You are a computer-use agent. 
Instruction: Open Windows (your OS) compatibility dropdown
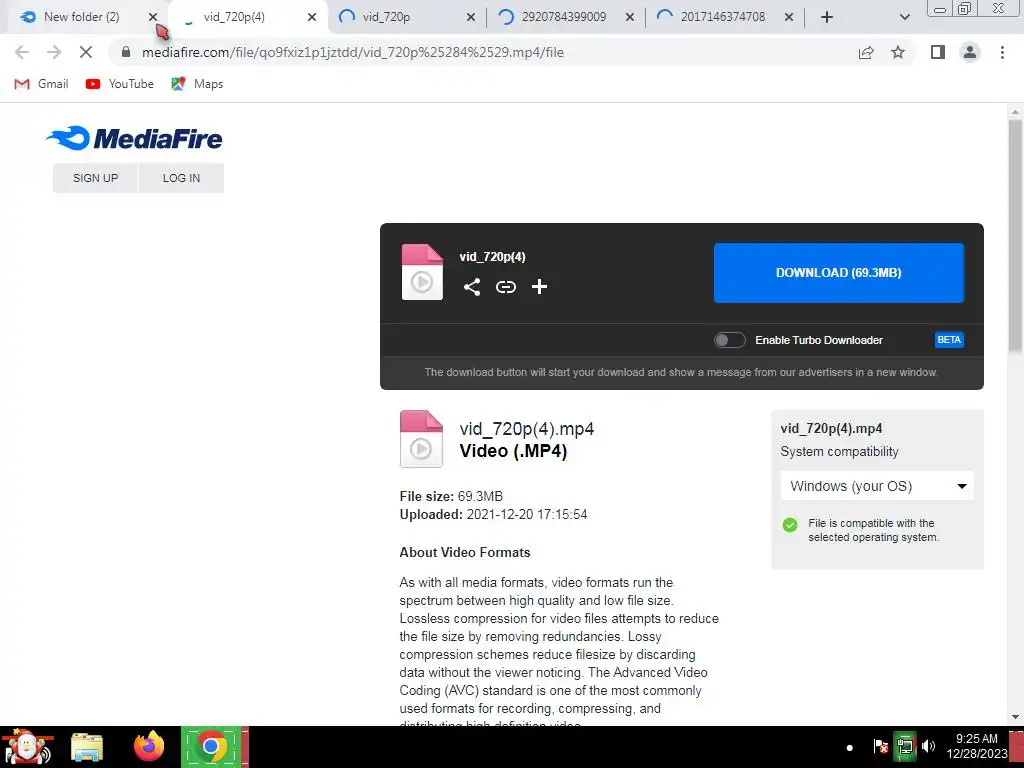pos(877,486)
